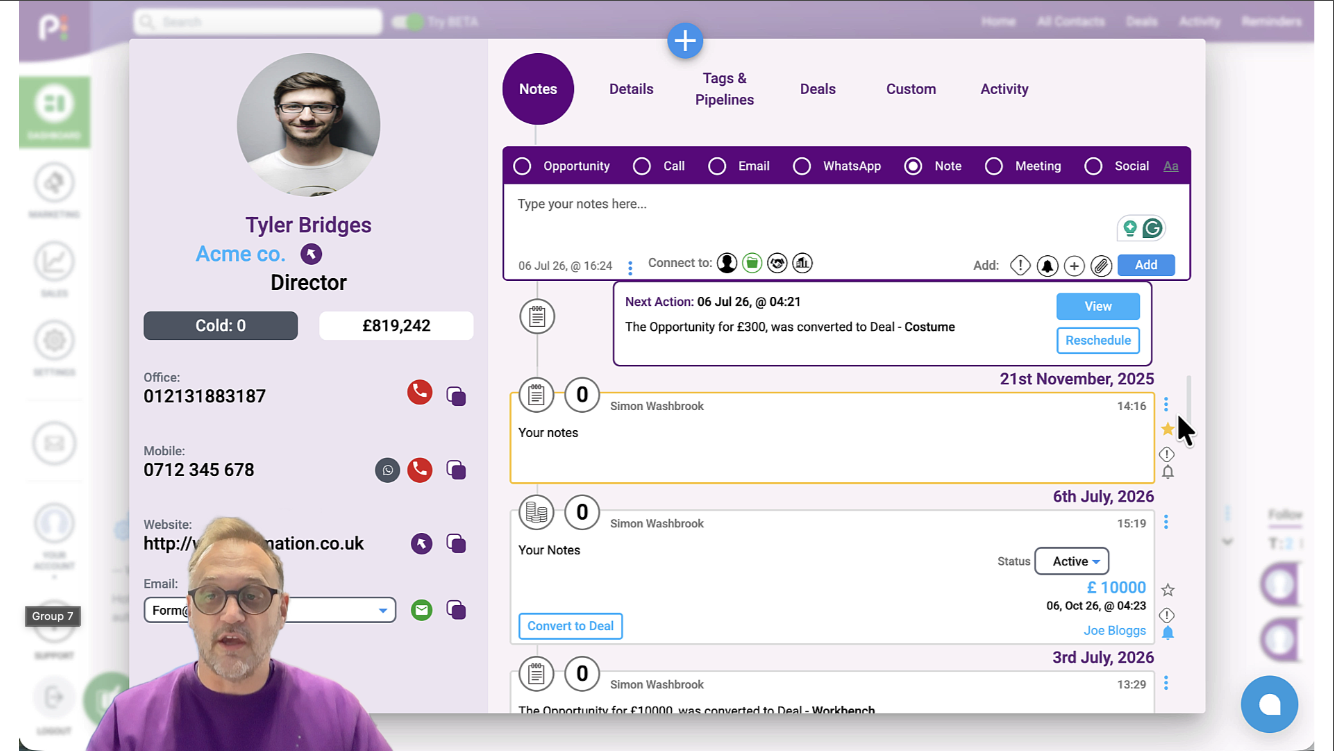Screen dimensions: 1334x751
Task: Copy the Website address
Action: click(456, 543)
